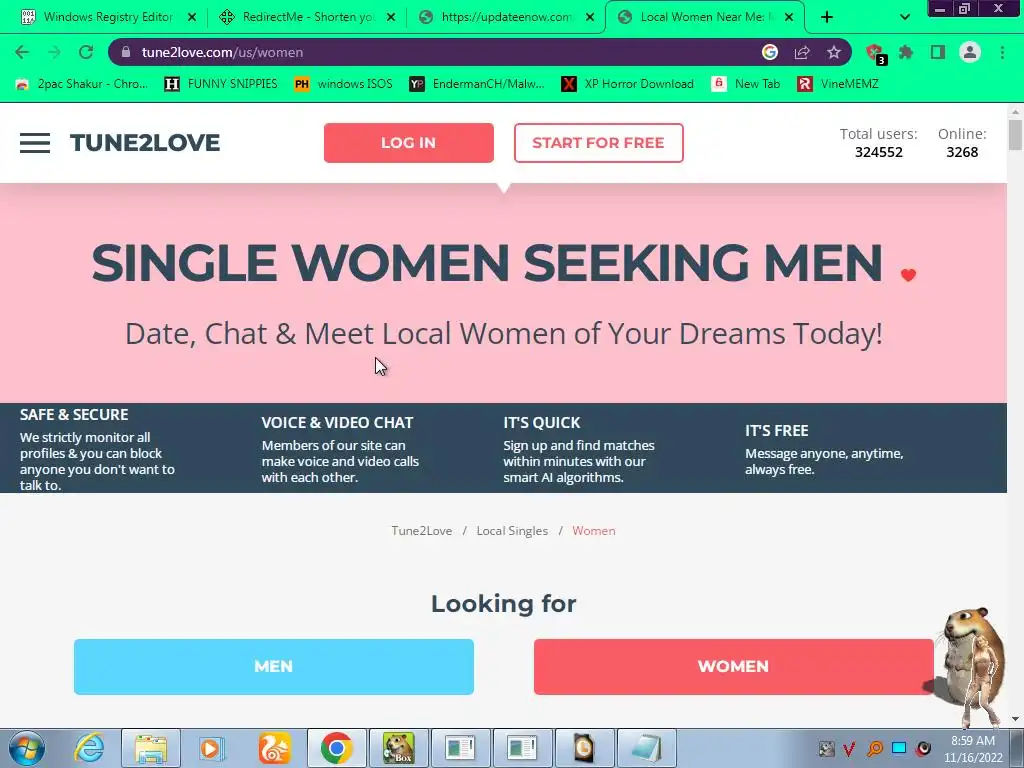Go back with the browser back arrow
The width and height of the screenshot is (1024, 768).
(22, 52)
